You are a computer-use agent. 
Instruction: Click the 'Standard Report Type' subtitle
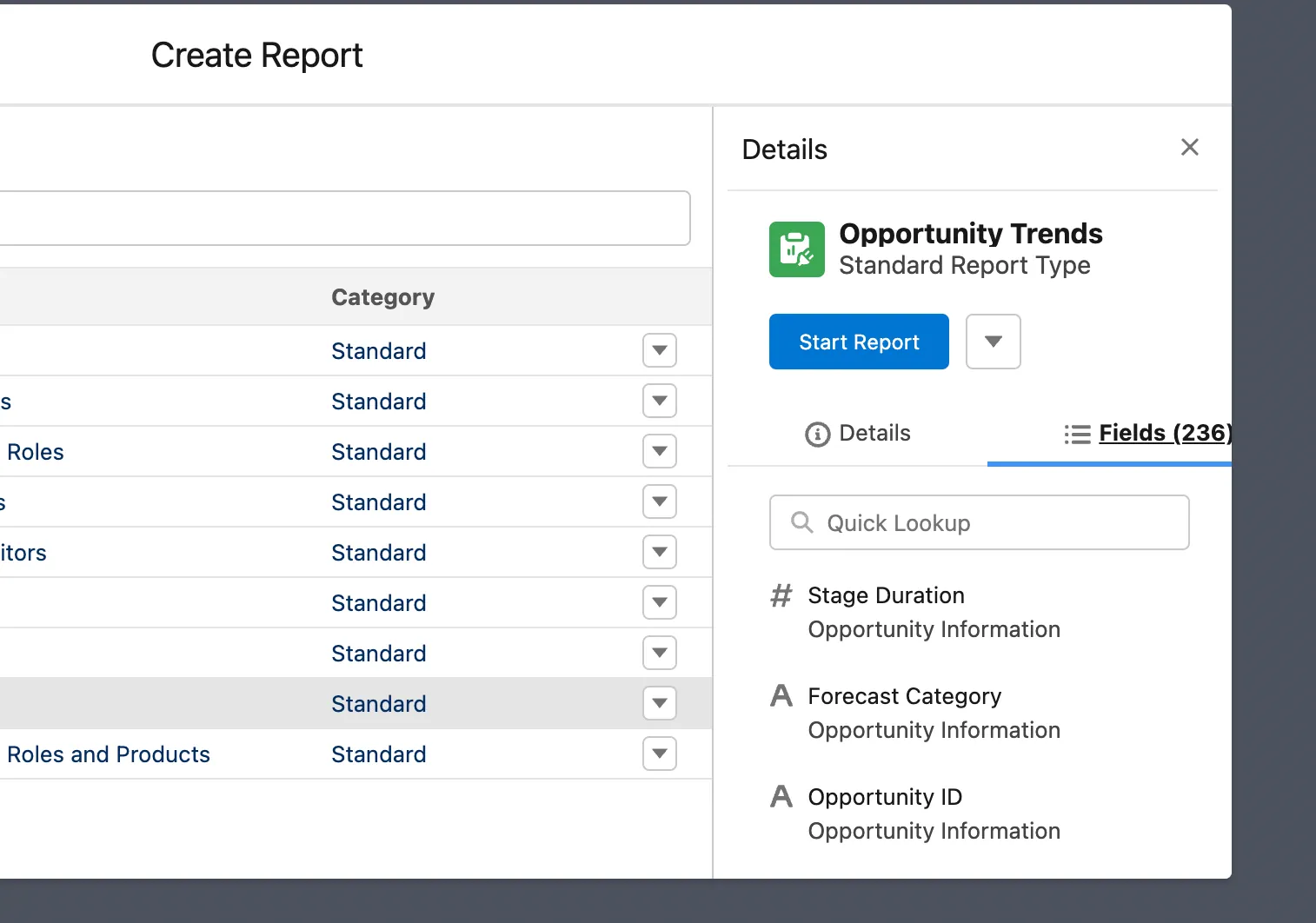(965, 265)
